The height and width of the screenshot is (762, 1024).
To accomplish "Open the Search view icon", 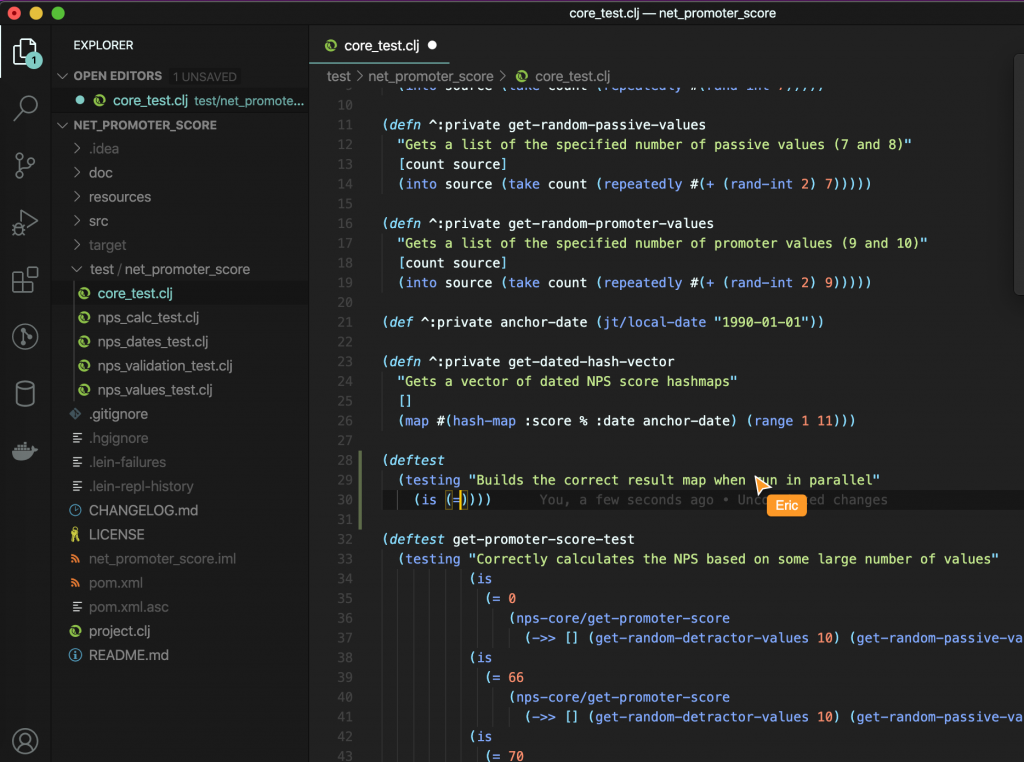I will pos(25,108).
